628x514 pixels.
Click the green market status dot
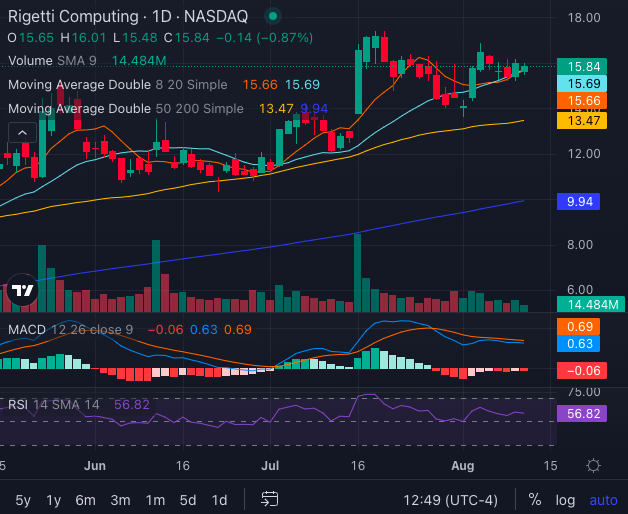click(273, 16)
